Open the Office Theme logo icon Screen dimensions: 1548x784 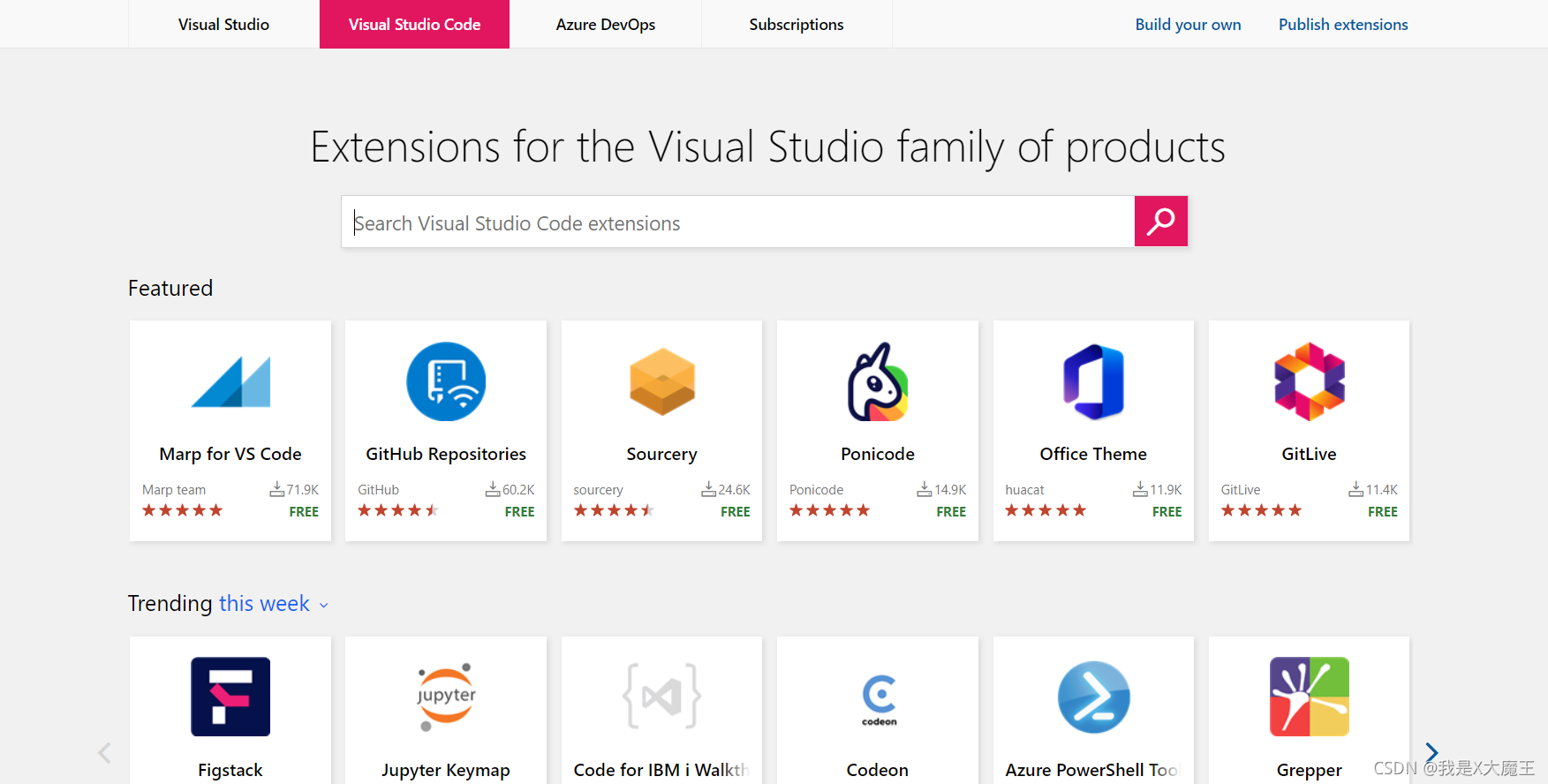(1093, 381)
